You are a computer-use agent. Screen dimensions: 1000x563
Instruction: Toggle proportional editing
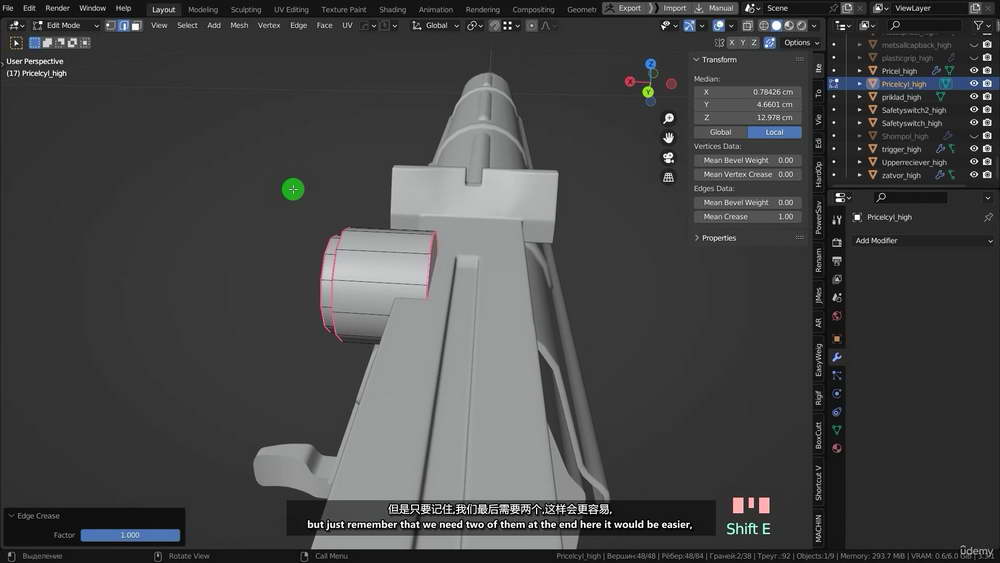coord(531,26)
